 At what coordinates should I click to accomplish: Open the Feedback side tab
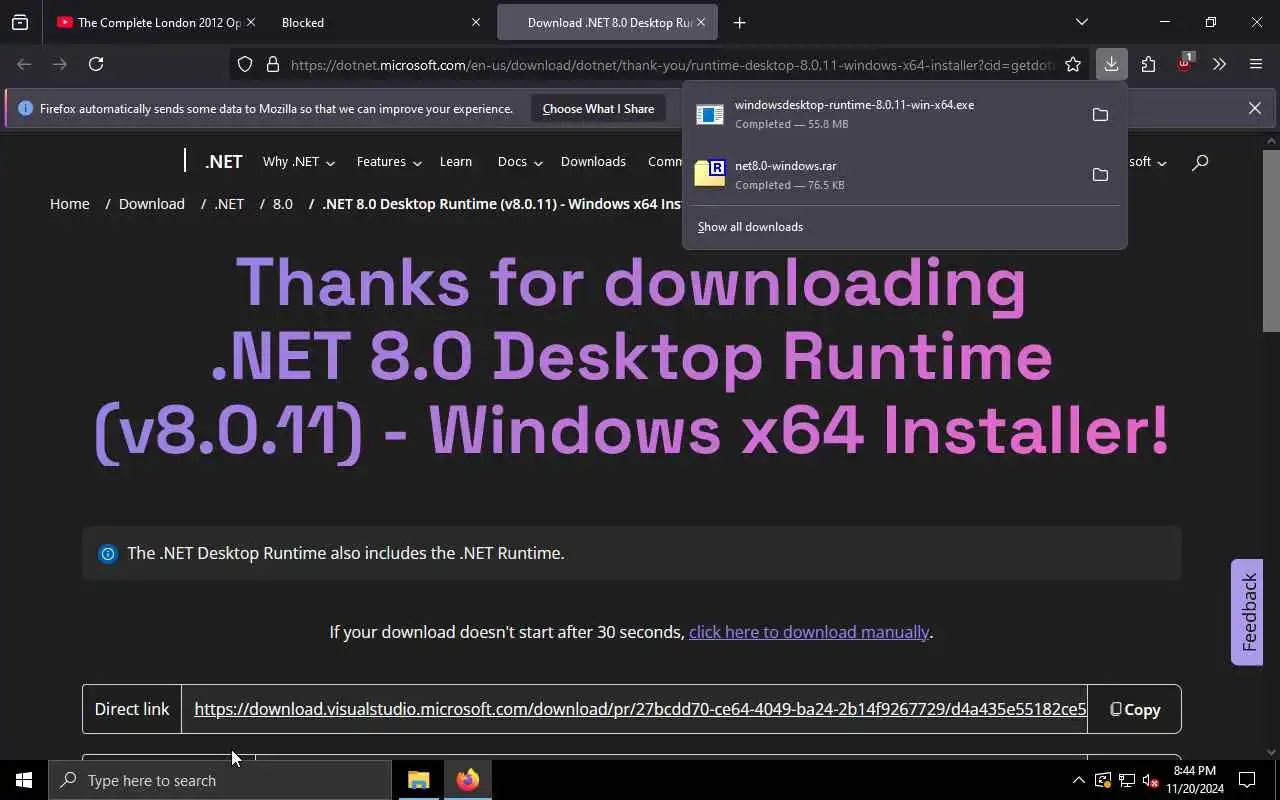pos(1247,612)
